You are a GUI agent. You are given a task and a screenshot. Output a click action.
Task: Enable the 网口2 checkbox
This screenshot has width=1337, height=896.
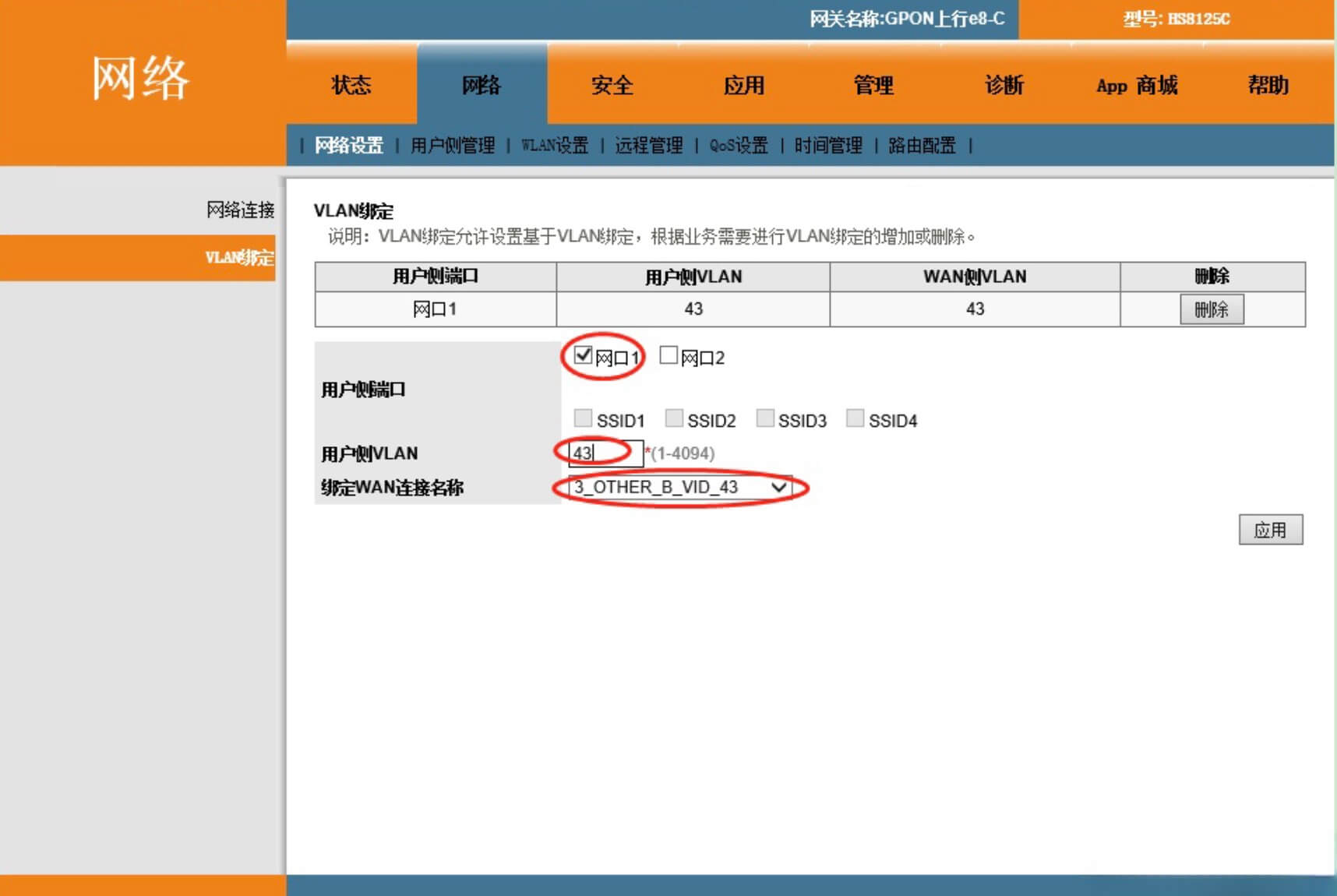coord(668,356)
